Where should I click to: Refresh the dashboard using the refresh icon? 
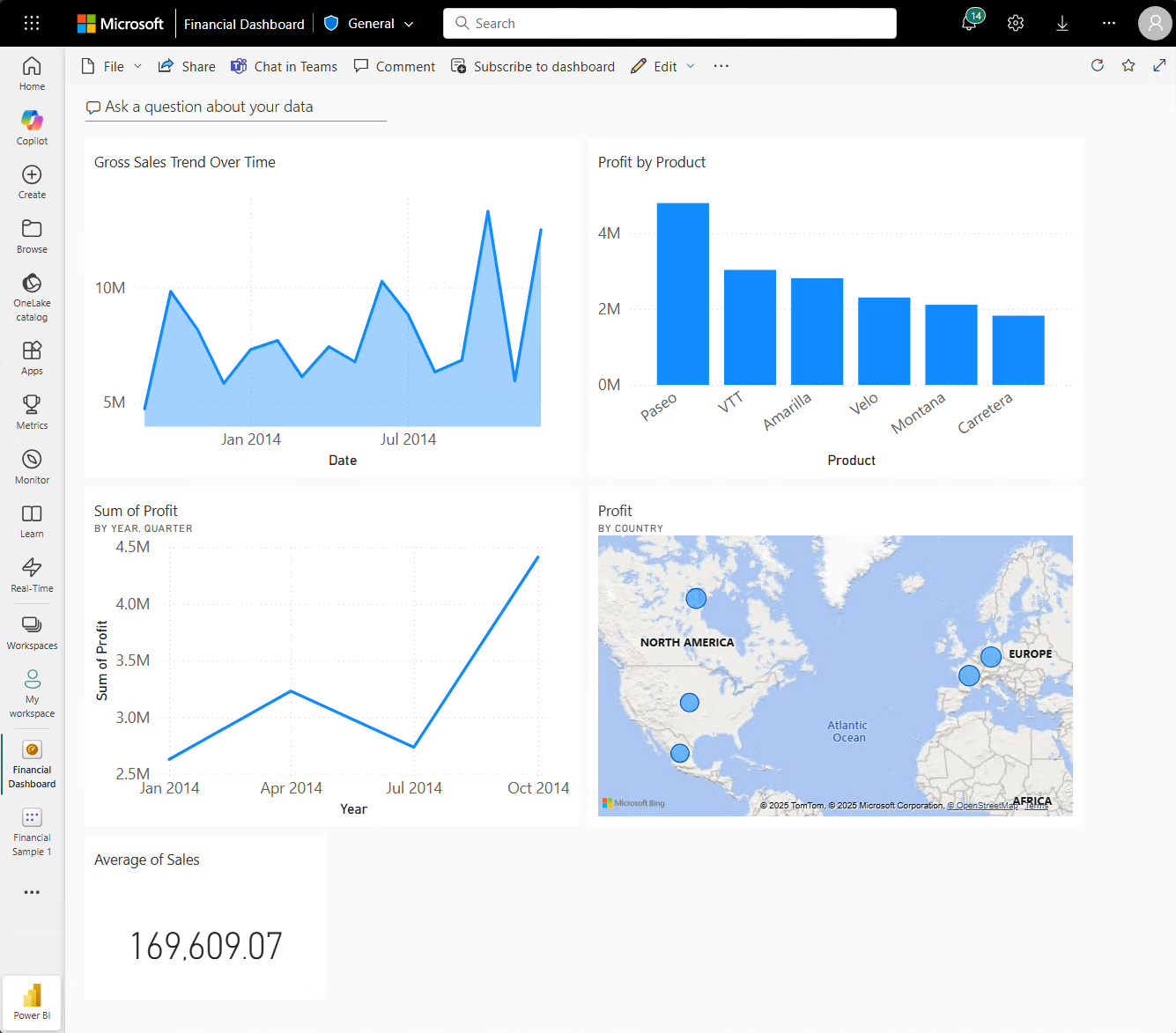[x=1097, y=65]
